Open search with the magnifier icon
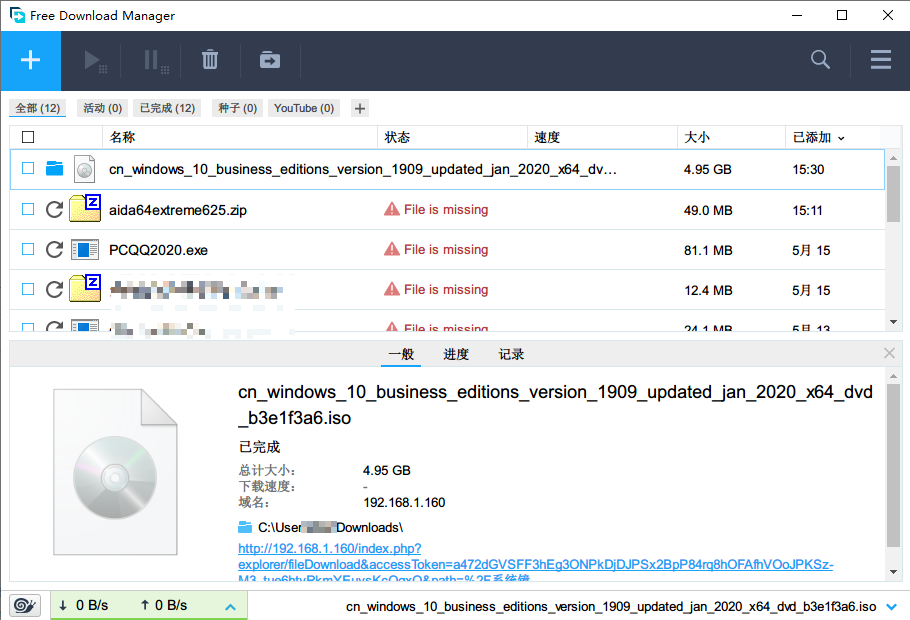This screenshot has height=620, width=910. coord(820,59)
